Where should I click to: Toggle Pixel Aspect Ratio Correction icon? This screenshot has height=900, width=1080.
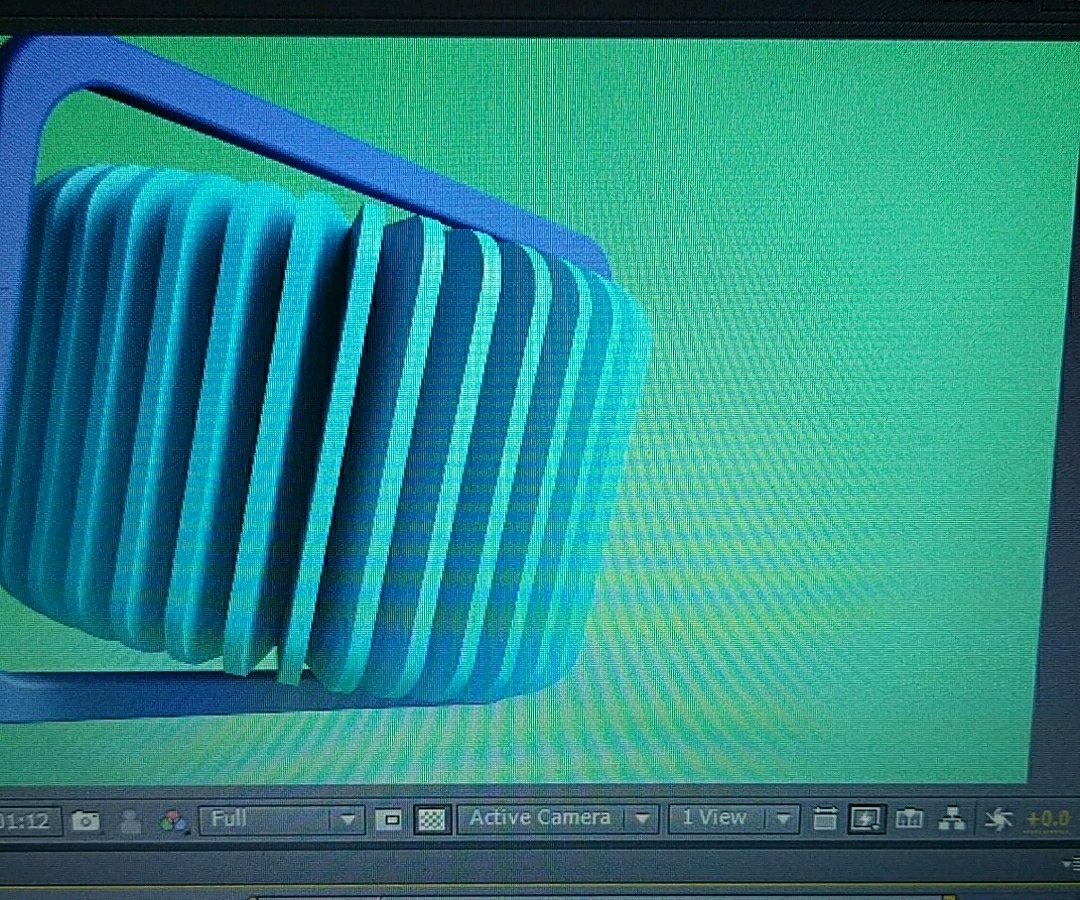point(824,818)
